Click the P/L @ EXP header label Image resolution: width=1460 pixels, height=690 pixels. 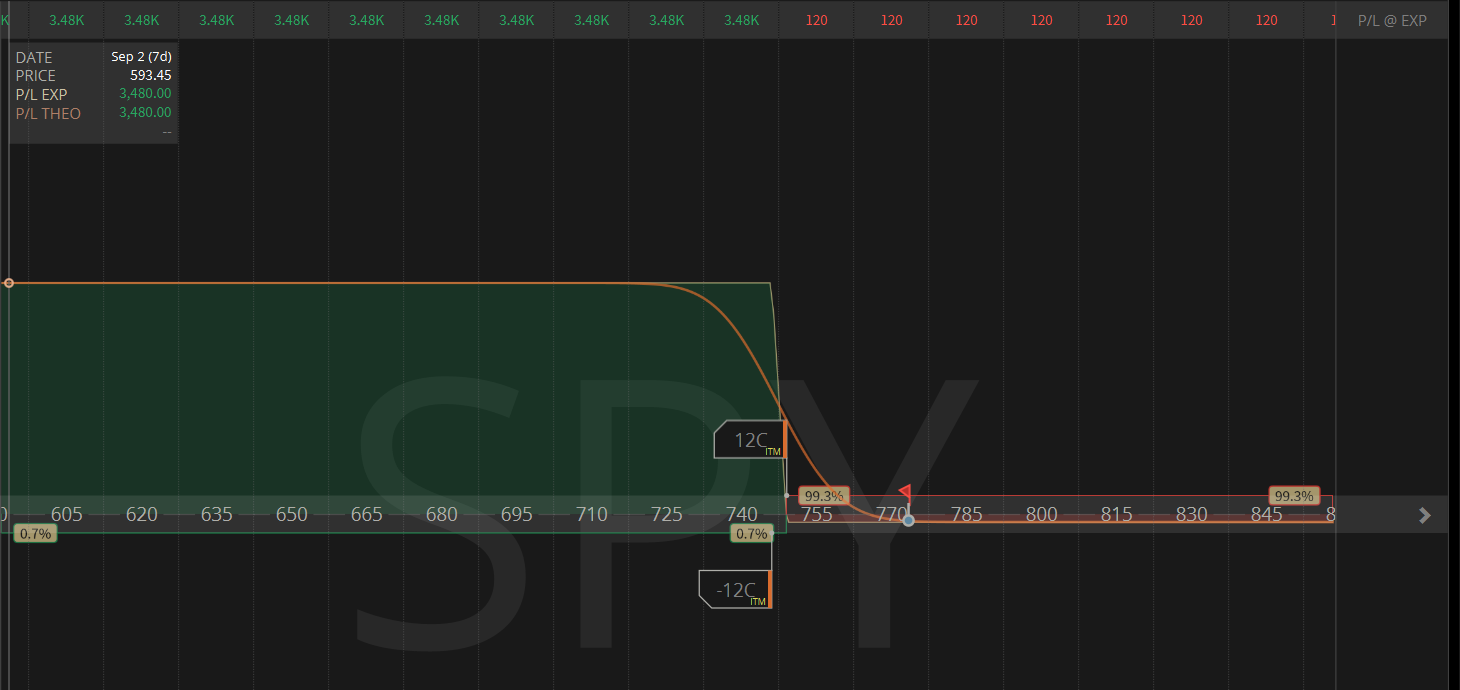point(1392,20)
